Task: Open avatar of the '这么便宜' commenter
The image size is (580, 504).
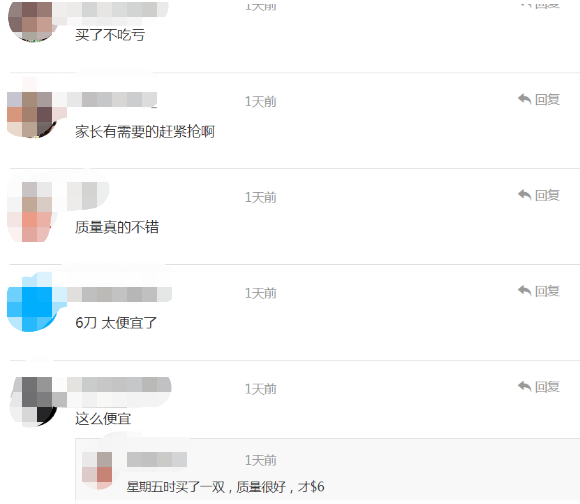Action: point(34,402)
